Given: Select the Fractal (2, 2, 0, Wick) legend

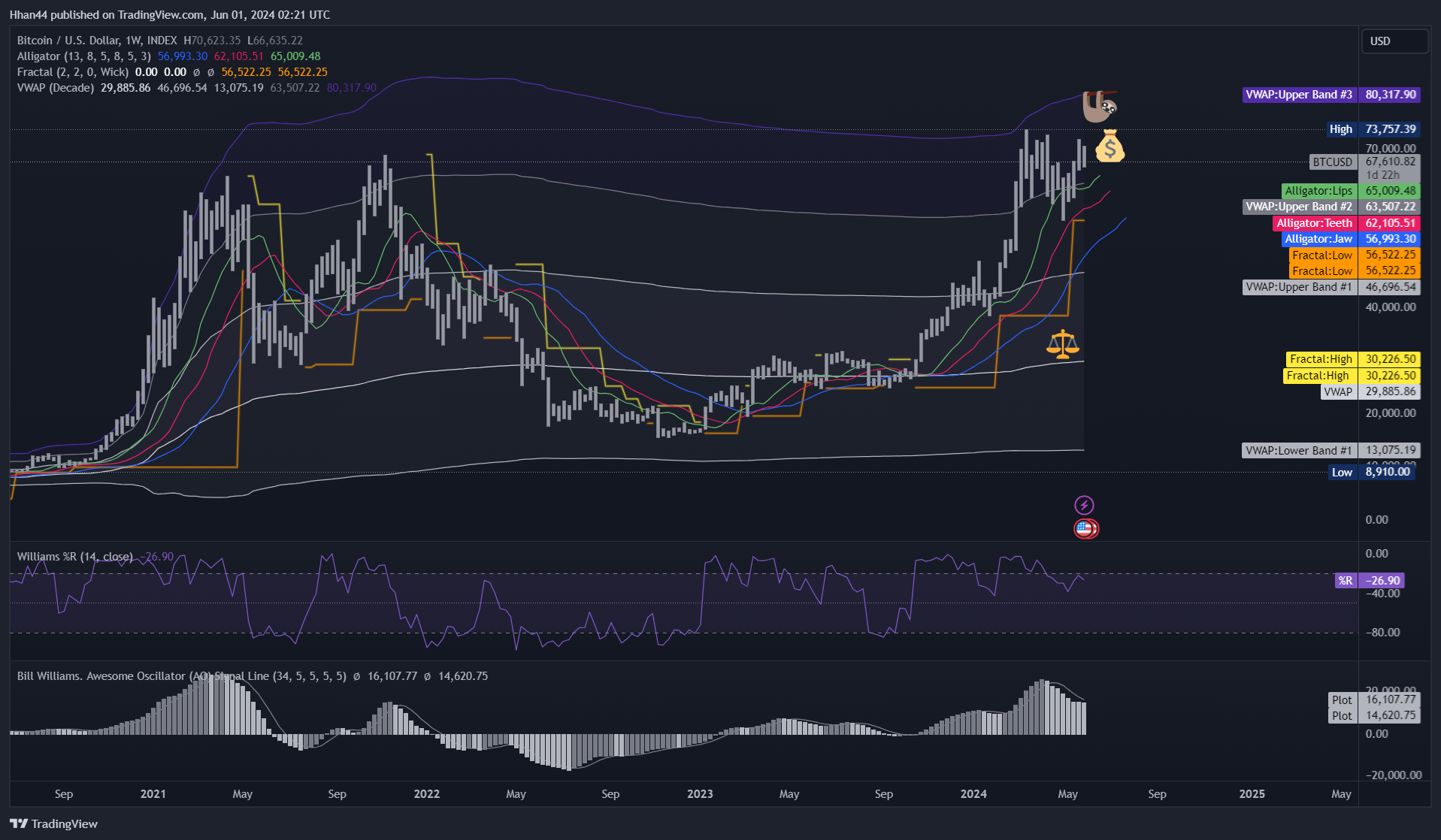Looking at the screenshot, I should [x=73, y=72].
